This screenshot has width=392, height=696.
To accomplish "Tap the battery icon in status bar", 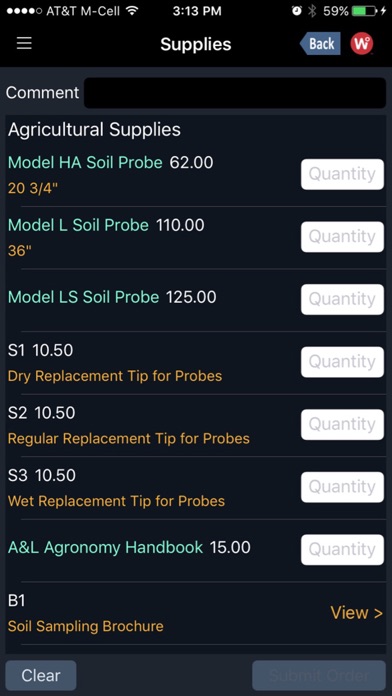I will click(x=365, y=11).
